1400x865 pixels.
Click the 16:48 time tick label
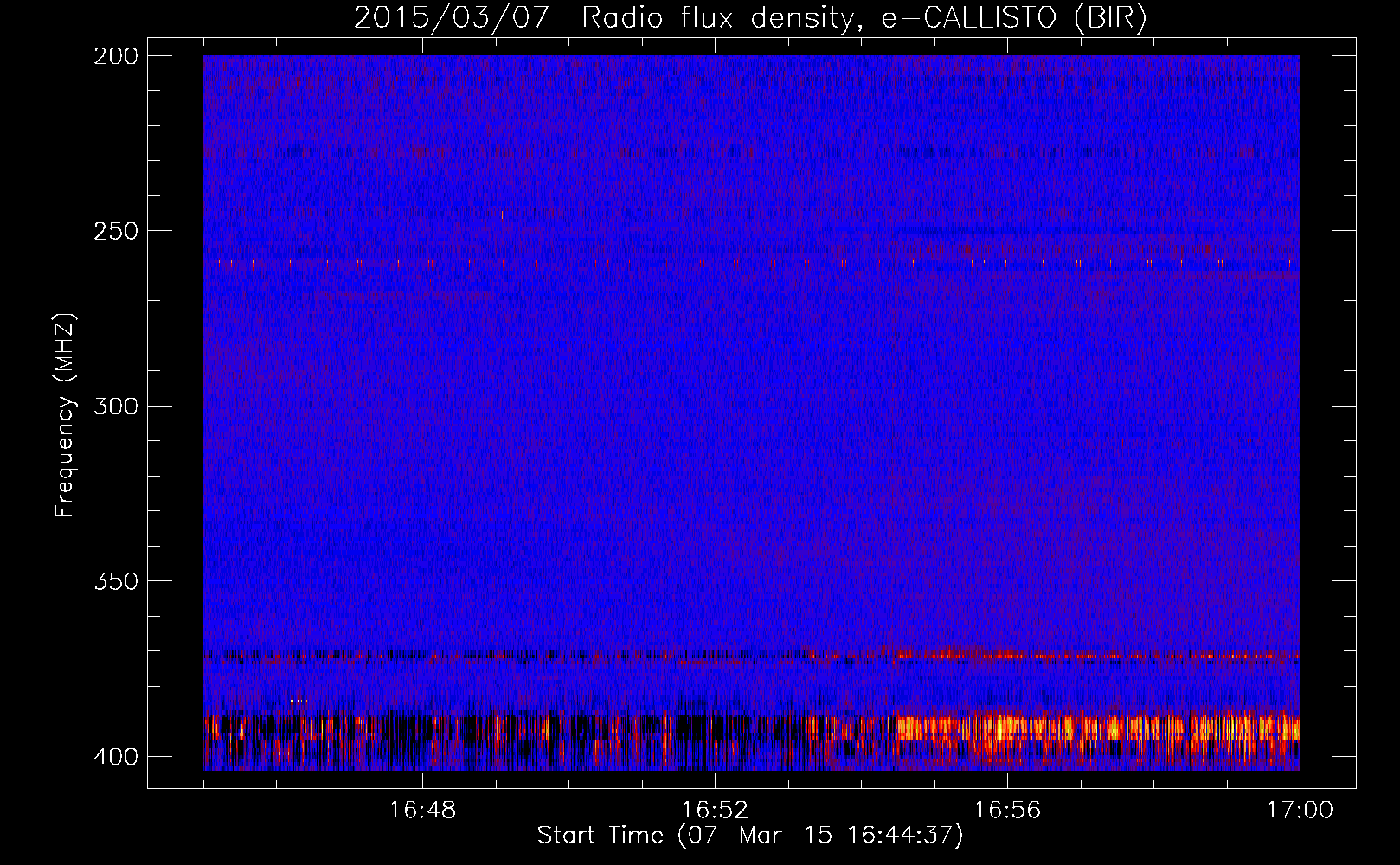pyautogui.click(x=422, y=810)
